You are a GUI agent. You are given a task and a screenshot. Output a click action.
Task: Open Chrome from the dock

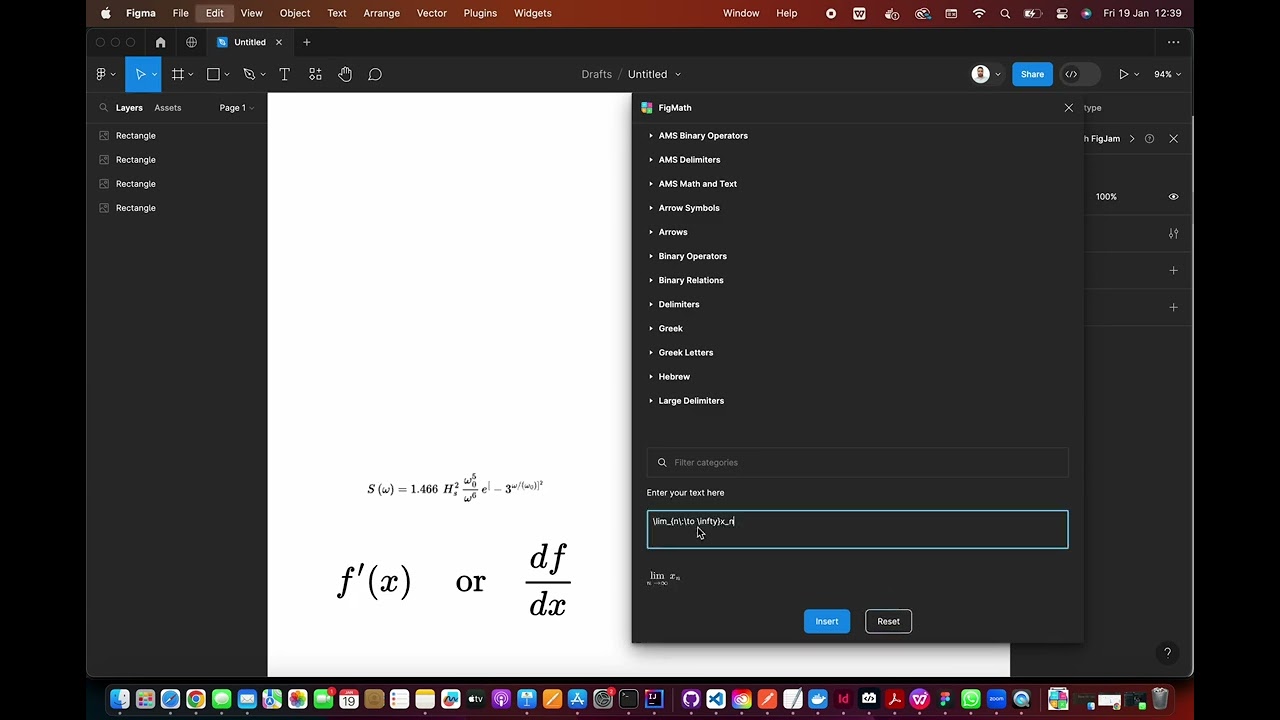point(196,699)
